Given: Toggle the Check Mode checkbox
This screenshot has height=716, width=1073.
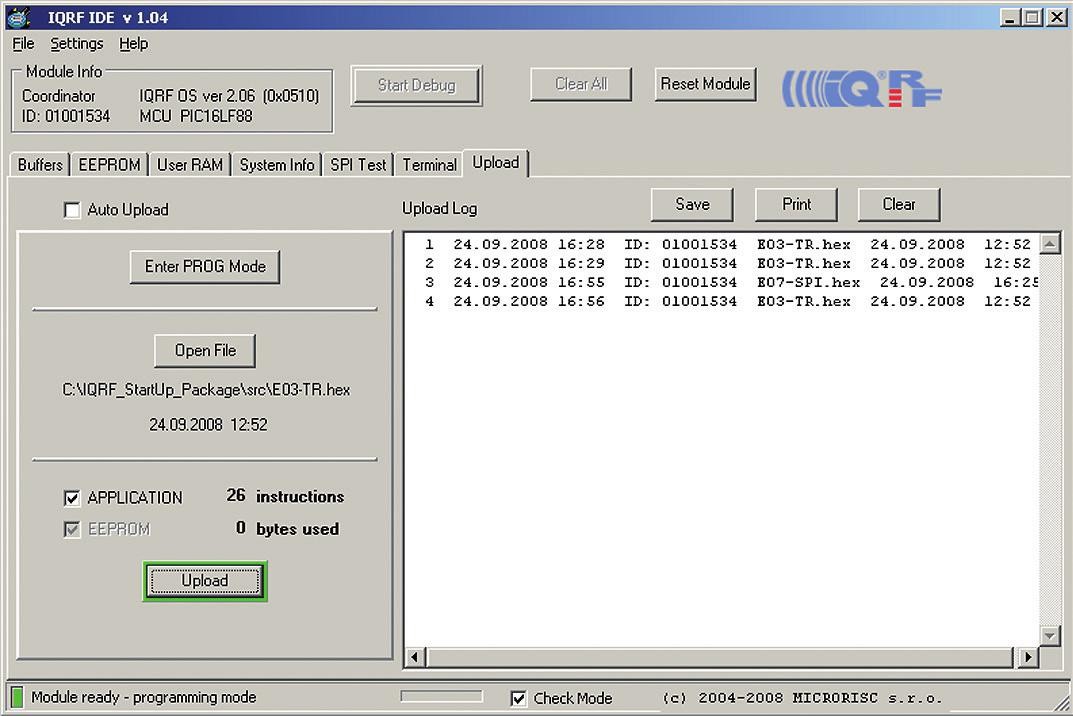Looking at the screenshot, I should 519,698.
